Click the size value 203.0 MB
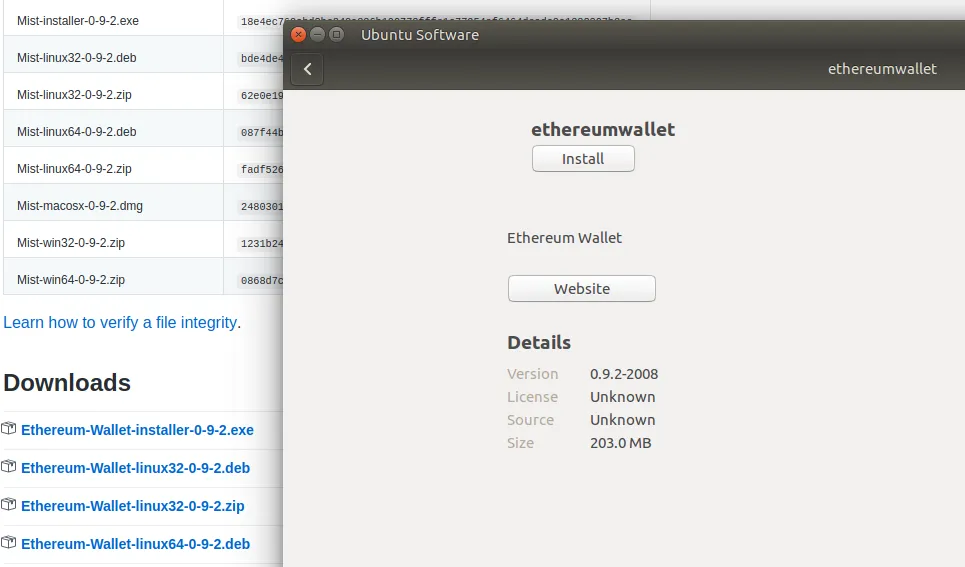Image resolution: width=965 pixels, height=567 pixels. pos(620,443)
